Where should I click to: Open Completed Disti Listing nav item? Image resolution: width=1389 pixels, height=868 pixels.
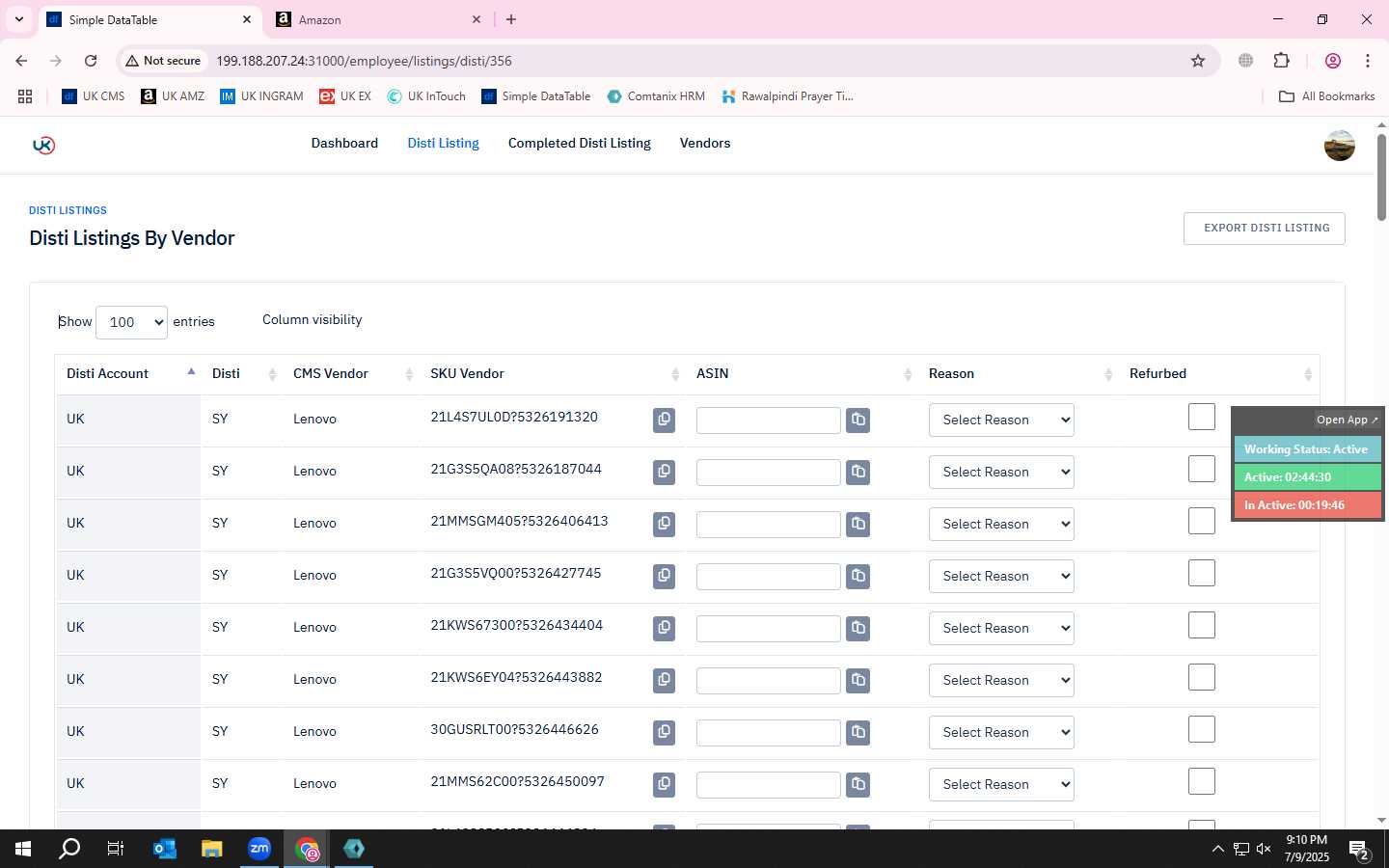[x=580, y=143]
